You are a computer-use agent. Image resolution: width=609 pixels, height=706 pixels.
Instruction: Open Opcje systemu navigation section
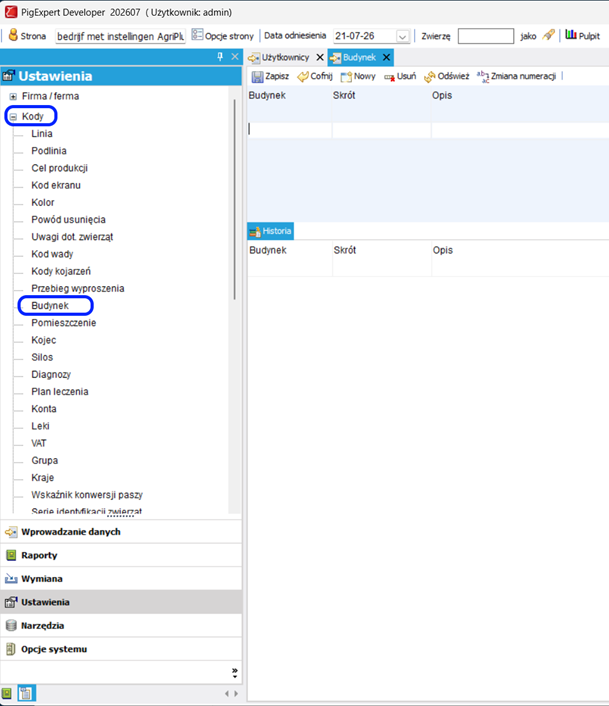tap(121, 649)
